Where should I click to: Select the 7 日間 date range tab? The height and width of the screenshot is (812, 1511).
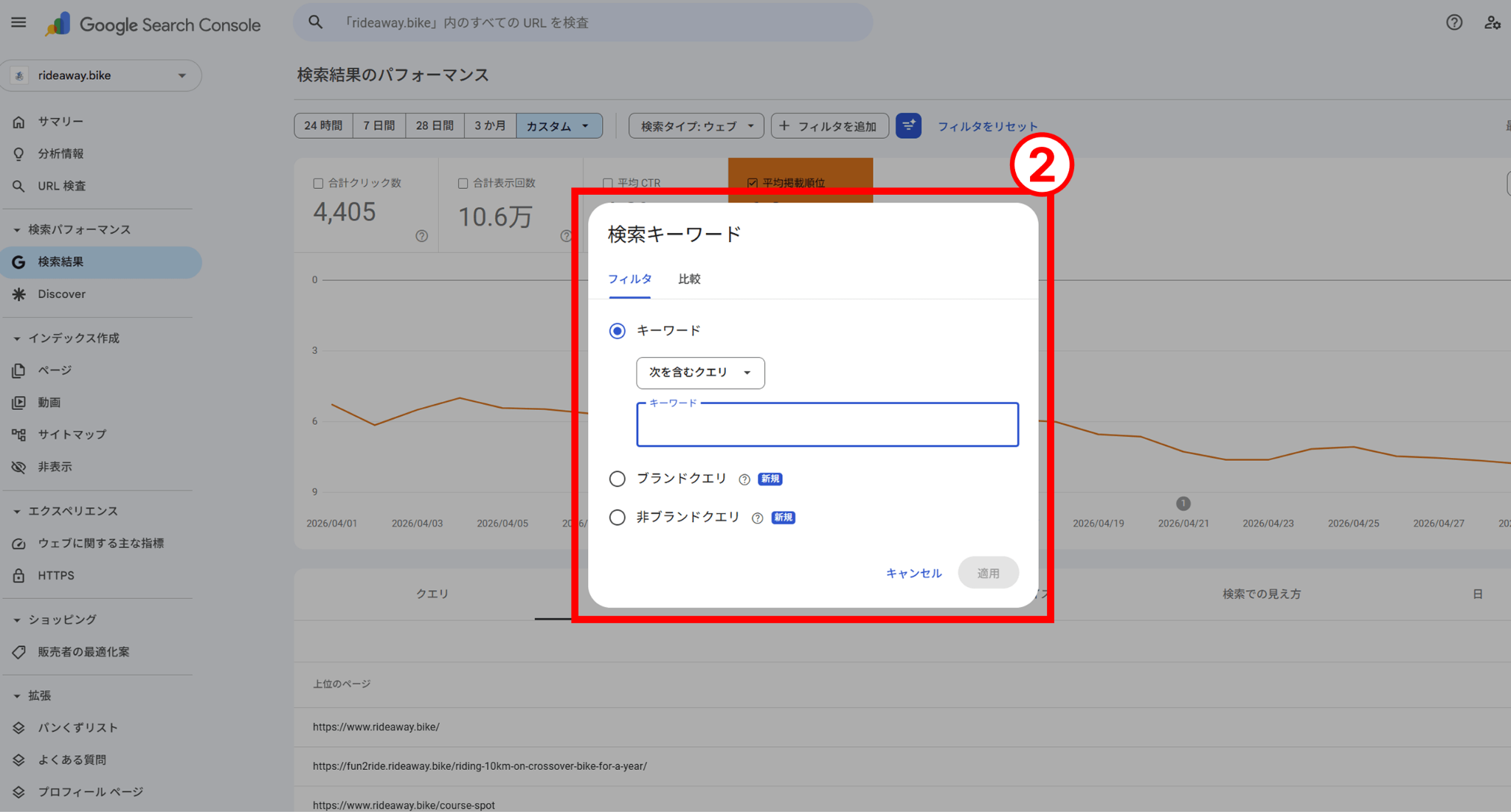click(x=379, y=126)
